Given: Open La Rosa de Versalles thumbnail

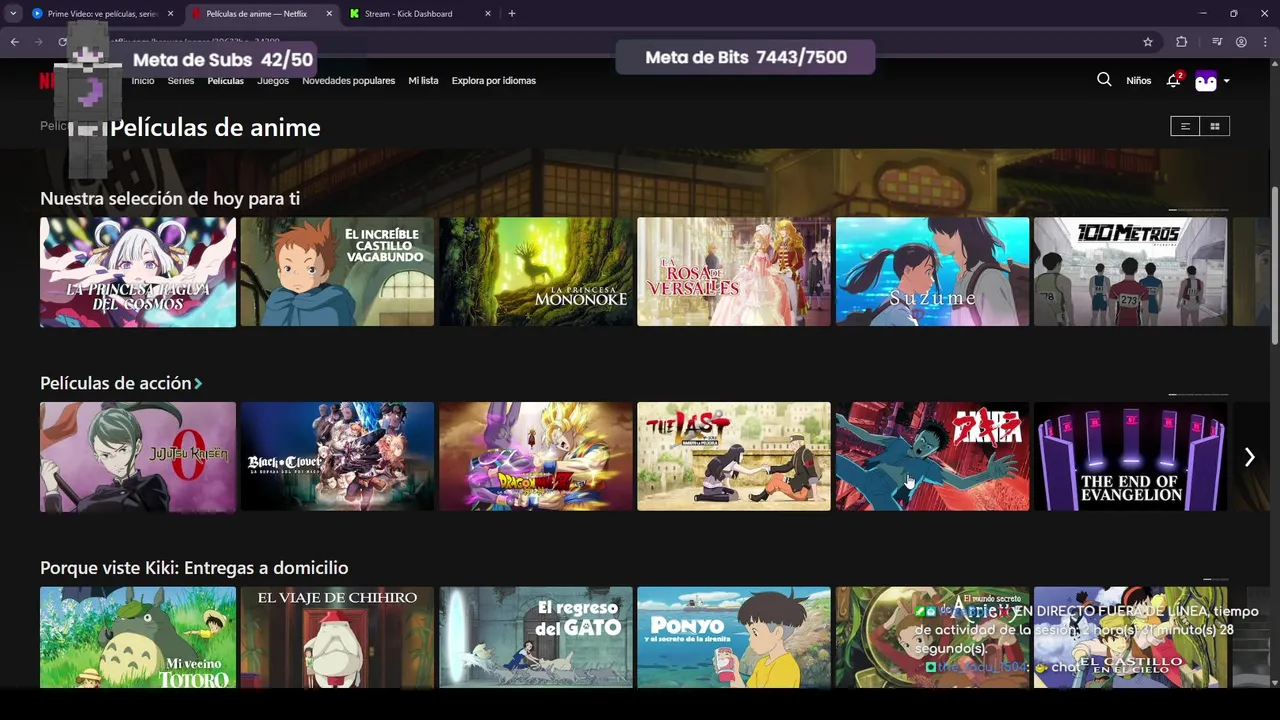Looking at the screenshot, I should 734,272.
